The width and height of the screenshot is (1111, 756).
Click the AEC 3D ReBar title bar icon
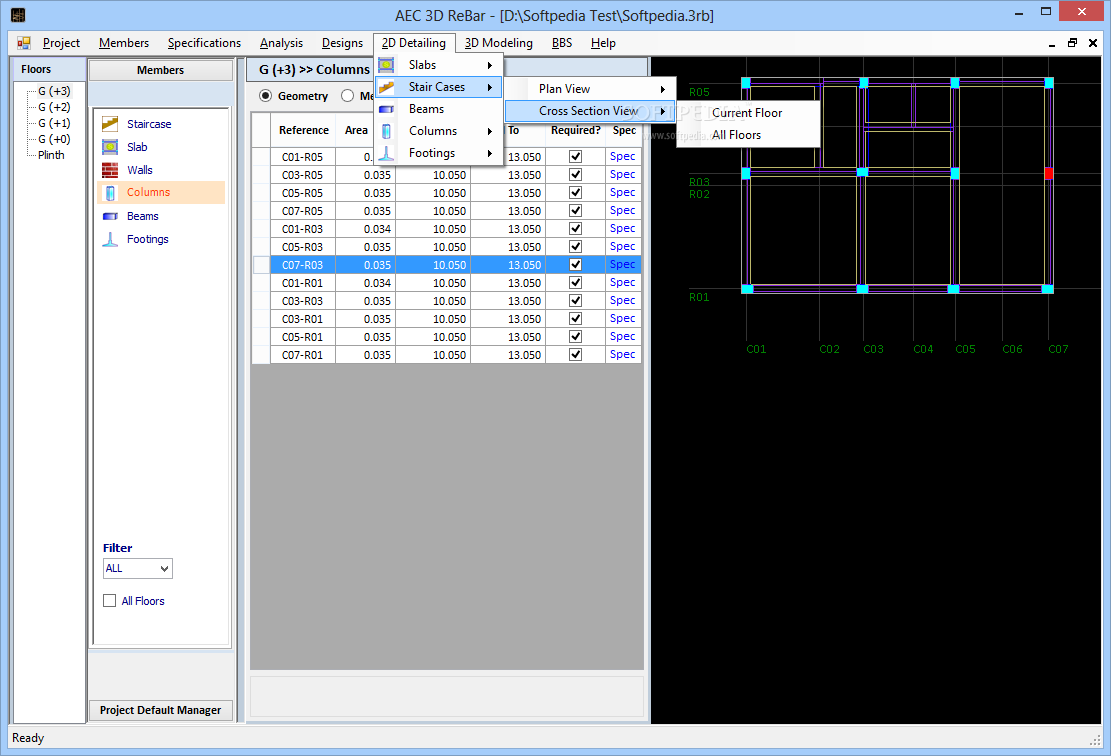point(18,15)
